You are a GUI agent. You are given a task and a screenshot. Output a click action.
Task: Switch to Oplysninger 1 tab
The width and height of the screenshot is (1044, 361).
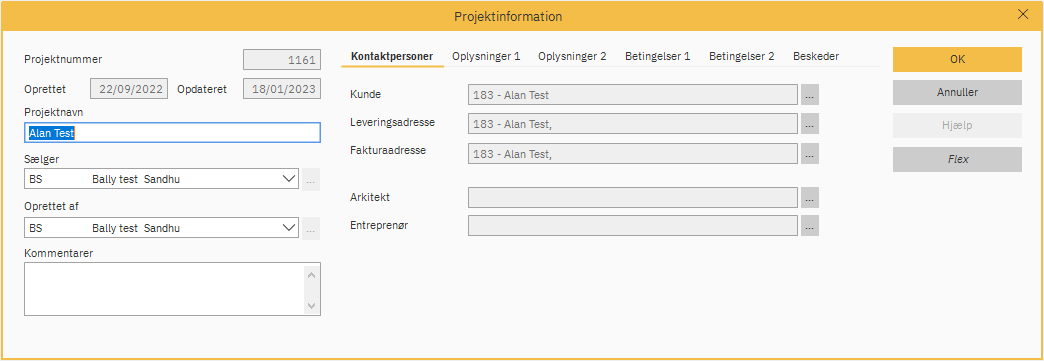pos(486,57)
